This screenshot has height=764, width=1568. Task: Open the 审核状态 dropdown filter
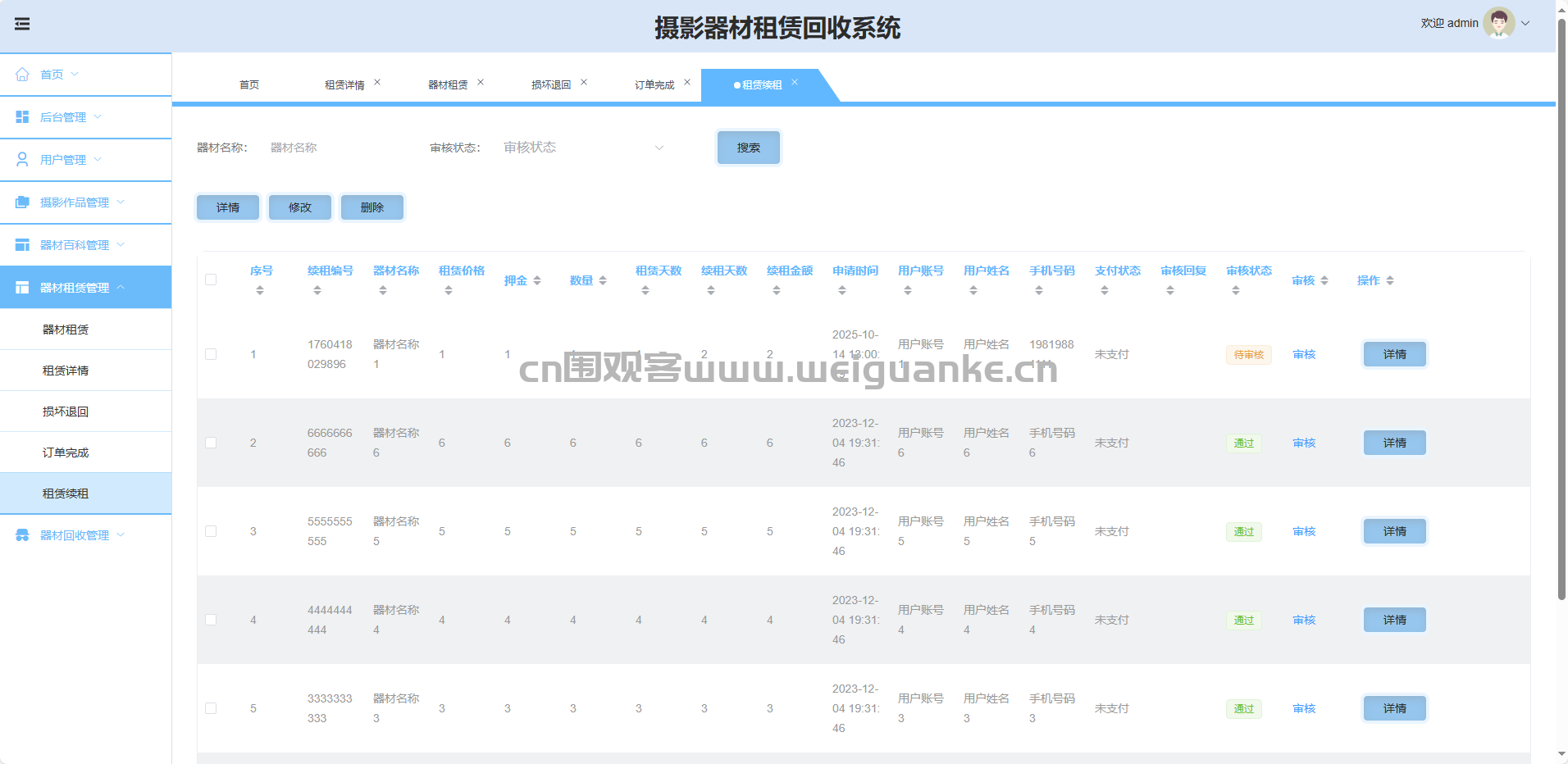(582, 148)
